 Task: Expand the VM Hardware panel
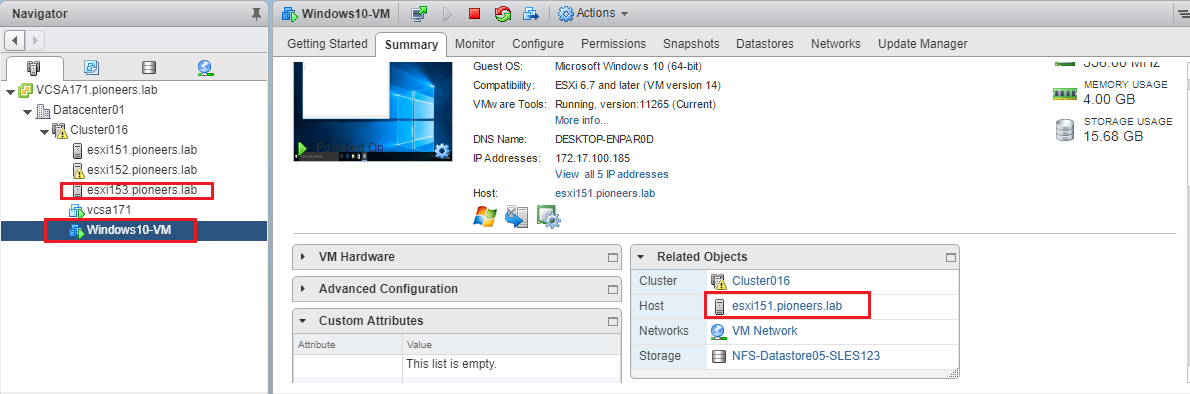tap(303, 257)
